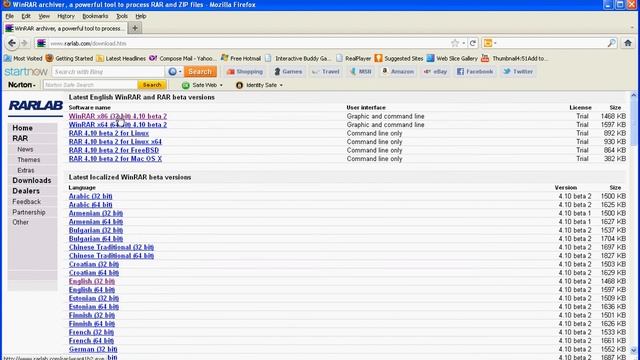
Task: Bookmark this page with the star icon
Action: point(455,43)
